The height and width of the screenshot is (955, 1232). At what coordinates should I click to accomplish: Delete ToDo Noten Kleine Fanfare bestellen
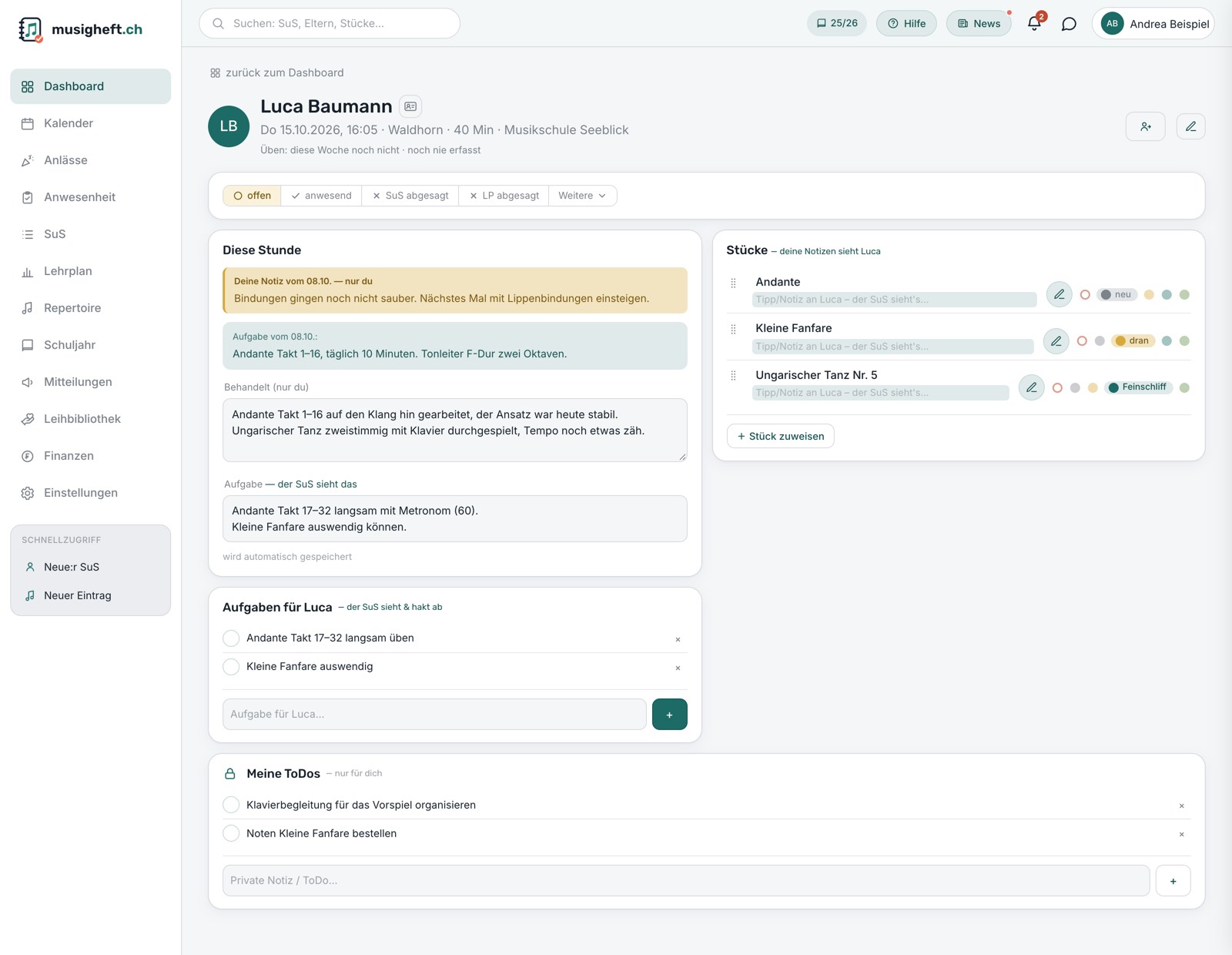pyautogui.click(x=1181, y=834)
